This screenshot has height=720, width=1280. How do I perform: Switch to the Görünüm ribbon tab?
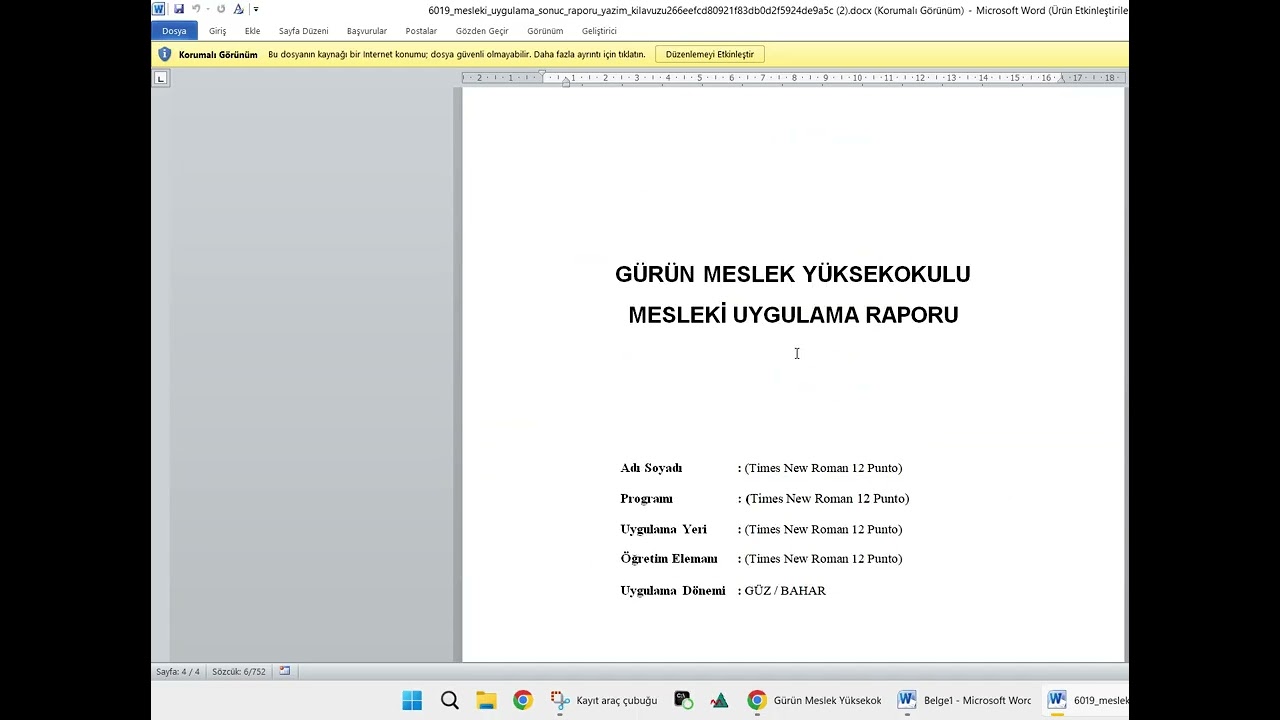coord(545,31)
